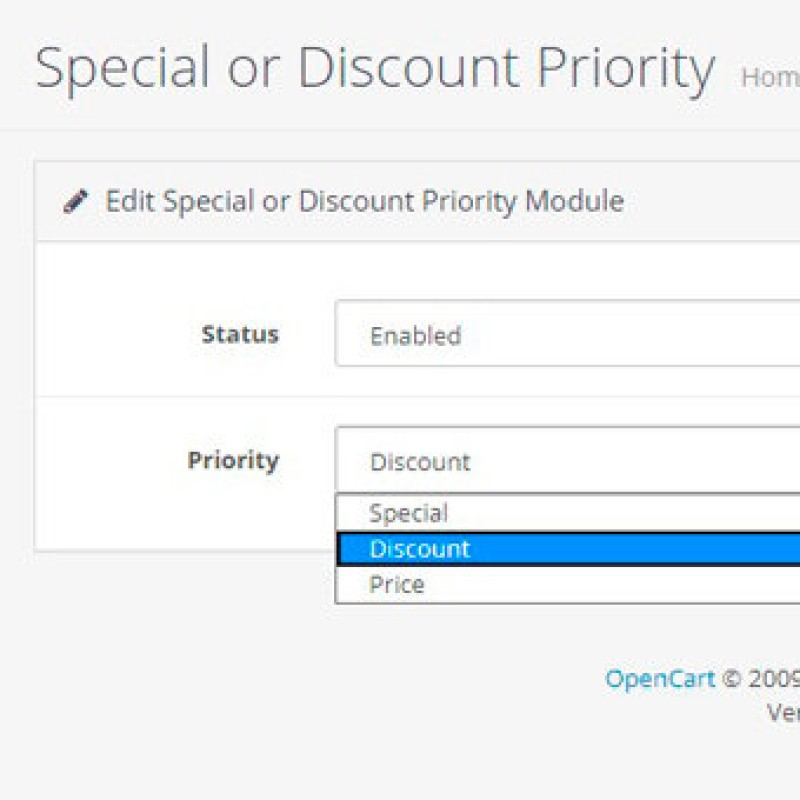Click the "Edit Special or Discount Priority Module" heading
Image resolution: width=800 pixels, height=800 pixels.
[x=364, y=201]
